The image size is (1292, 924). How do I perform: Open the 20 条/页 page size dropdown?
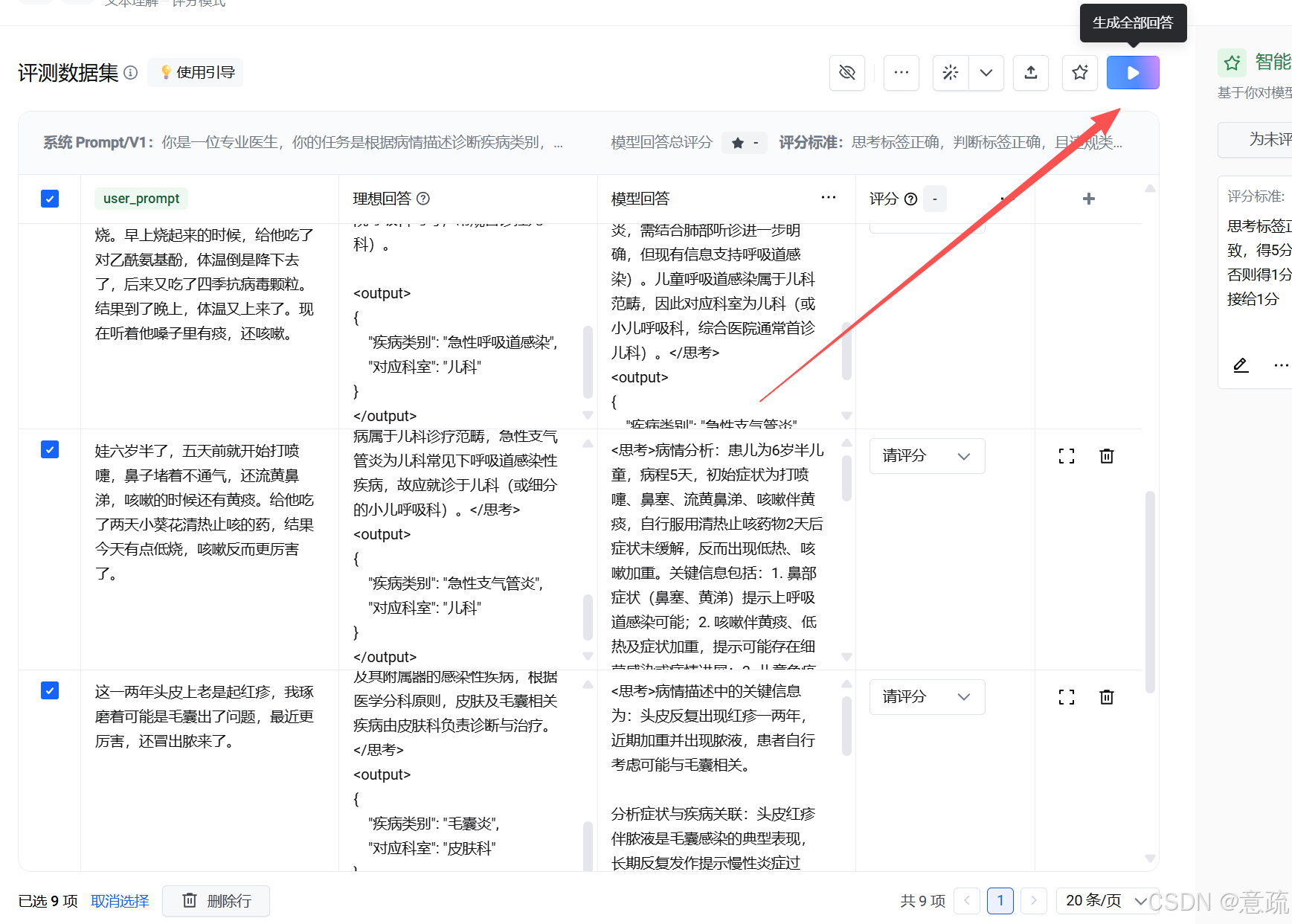(x=1101, y=900)
